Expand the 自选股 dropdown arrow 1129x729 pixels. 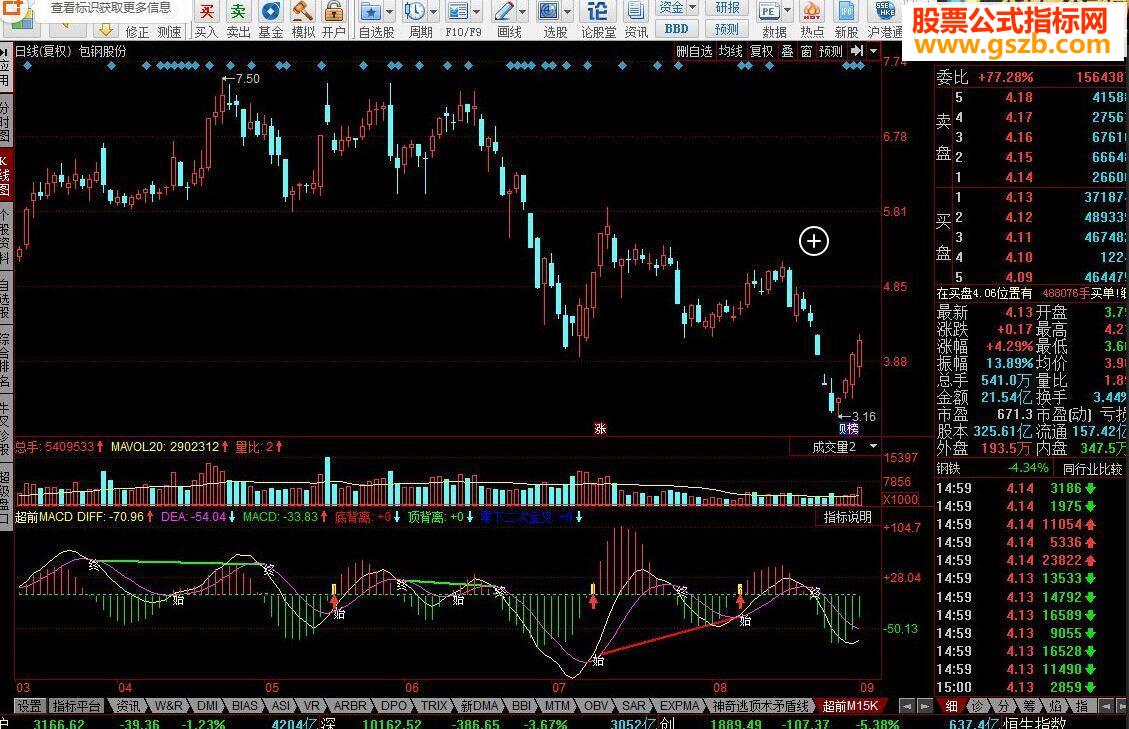click(x=390, y=12)
